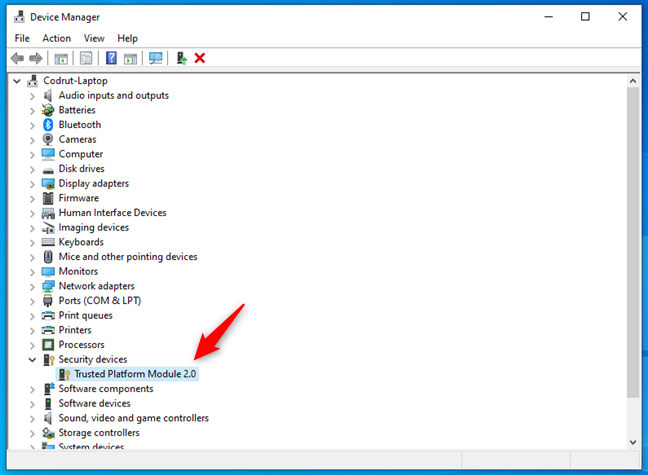Screen dimensions: 648x475
Task: Click the Back arrow toolbar icon
Action: (17, 58)
